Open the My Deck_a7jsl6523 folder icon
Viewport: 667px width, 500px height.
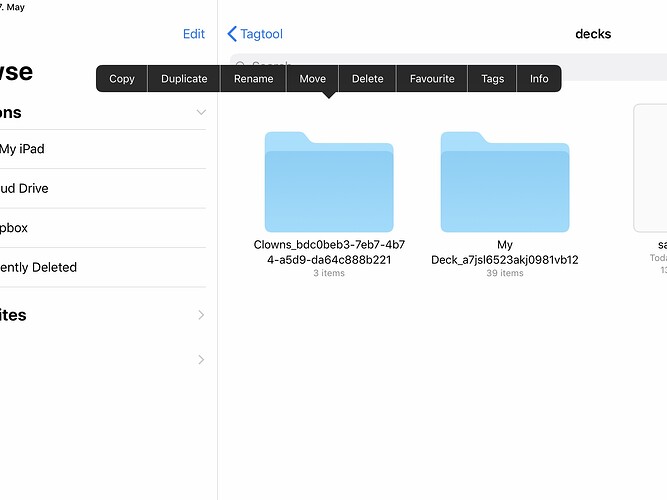tap(504, 182)
